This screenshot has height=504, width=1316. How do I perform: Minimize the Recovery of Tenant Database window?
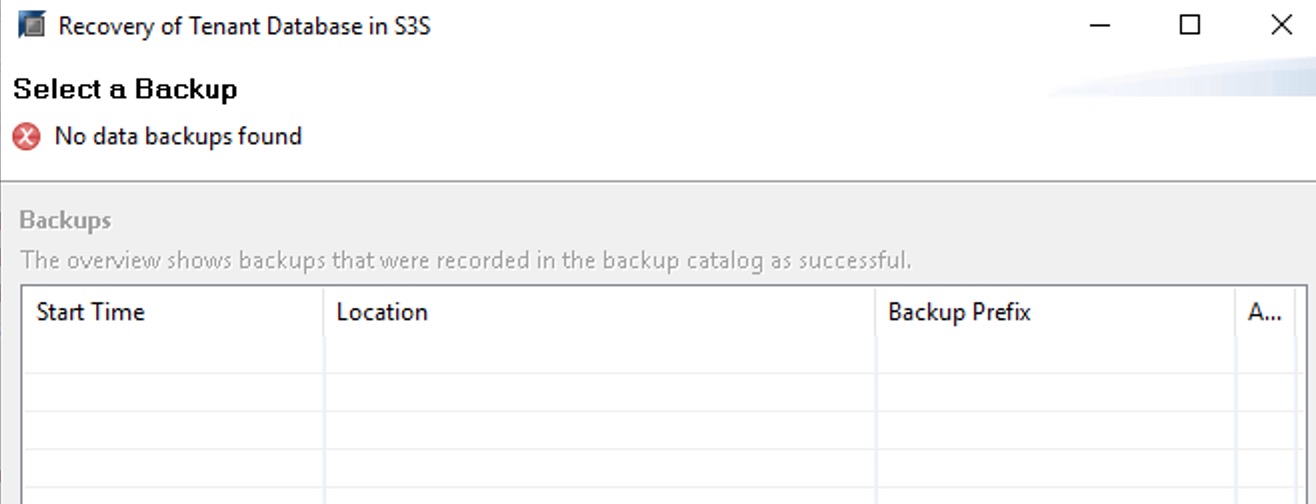1100,25
